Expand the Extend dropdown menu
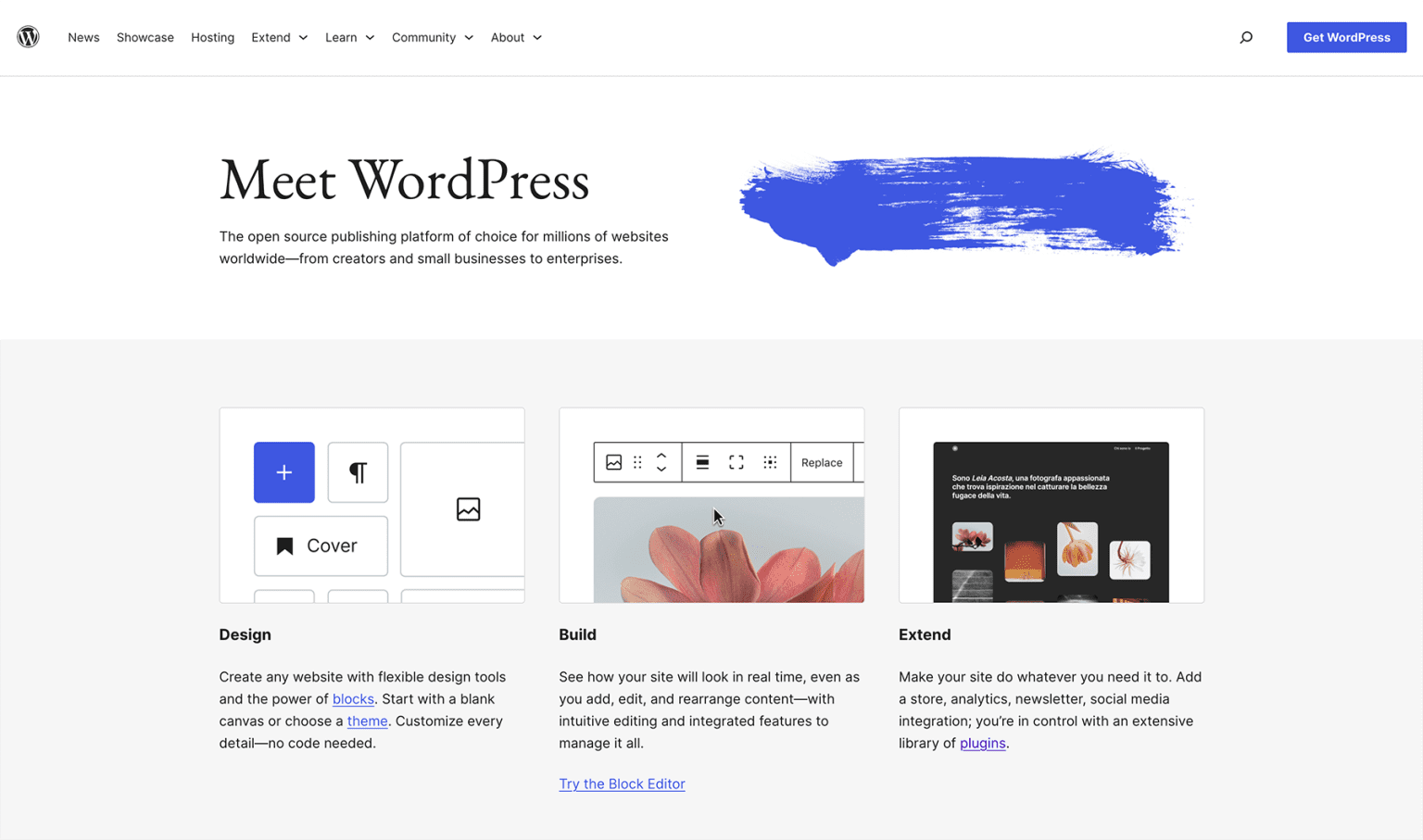 (279, 37)
